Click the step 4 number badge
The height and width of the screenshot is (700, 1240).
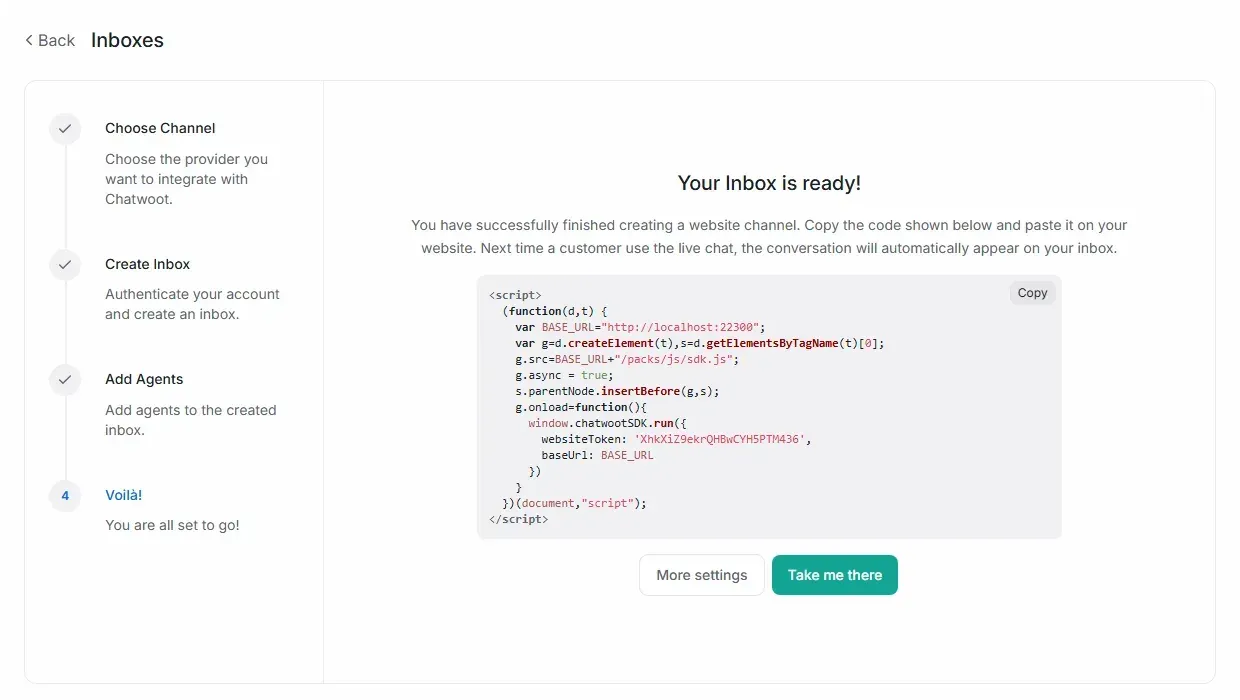[x=65, y=495]
